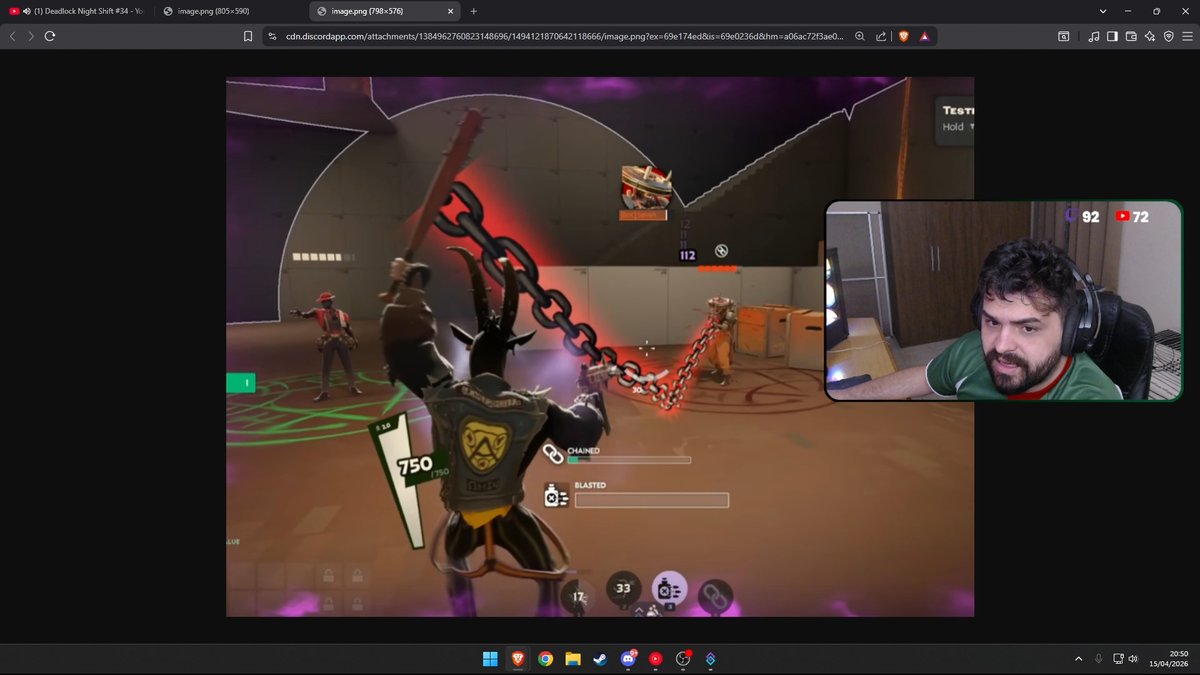1200x675 pixels.
Task: Open the Brave Shields lion icon
Action: pos(904,36)
